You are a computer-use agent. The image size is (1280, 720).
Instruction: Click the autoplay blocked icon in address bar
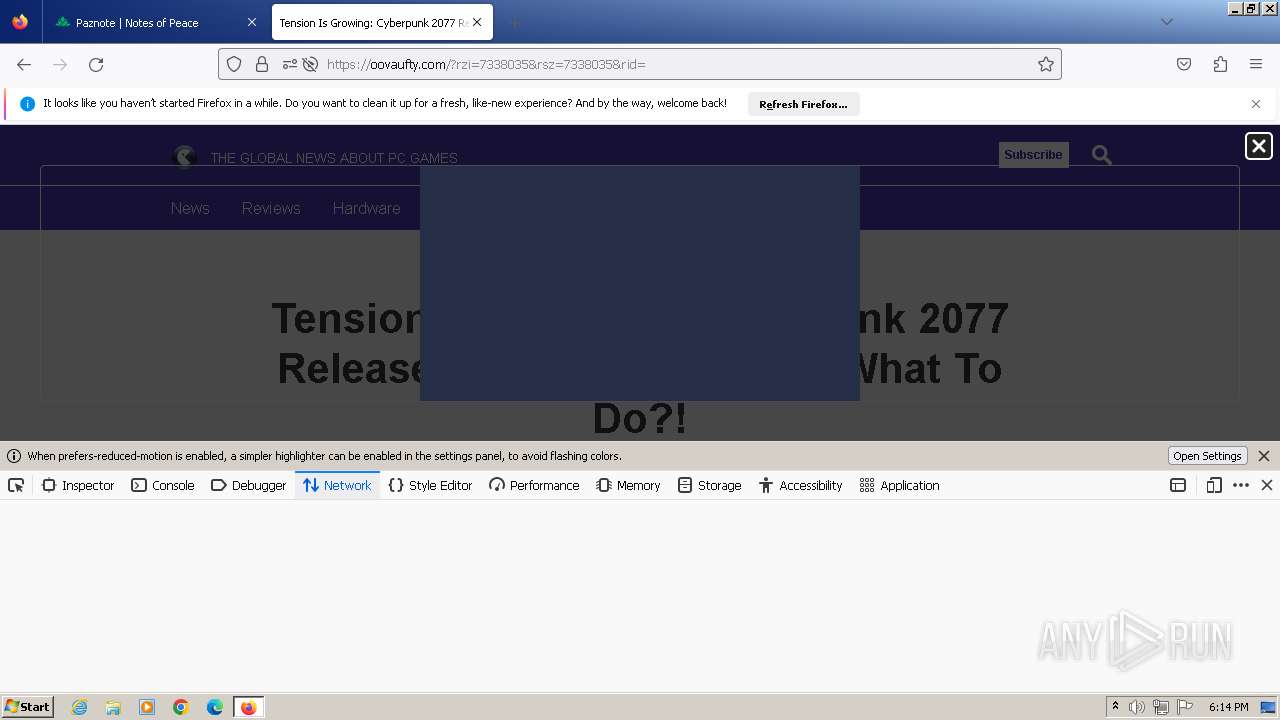(310, 64)
